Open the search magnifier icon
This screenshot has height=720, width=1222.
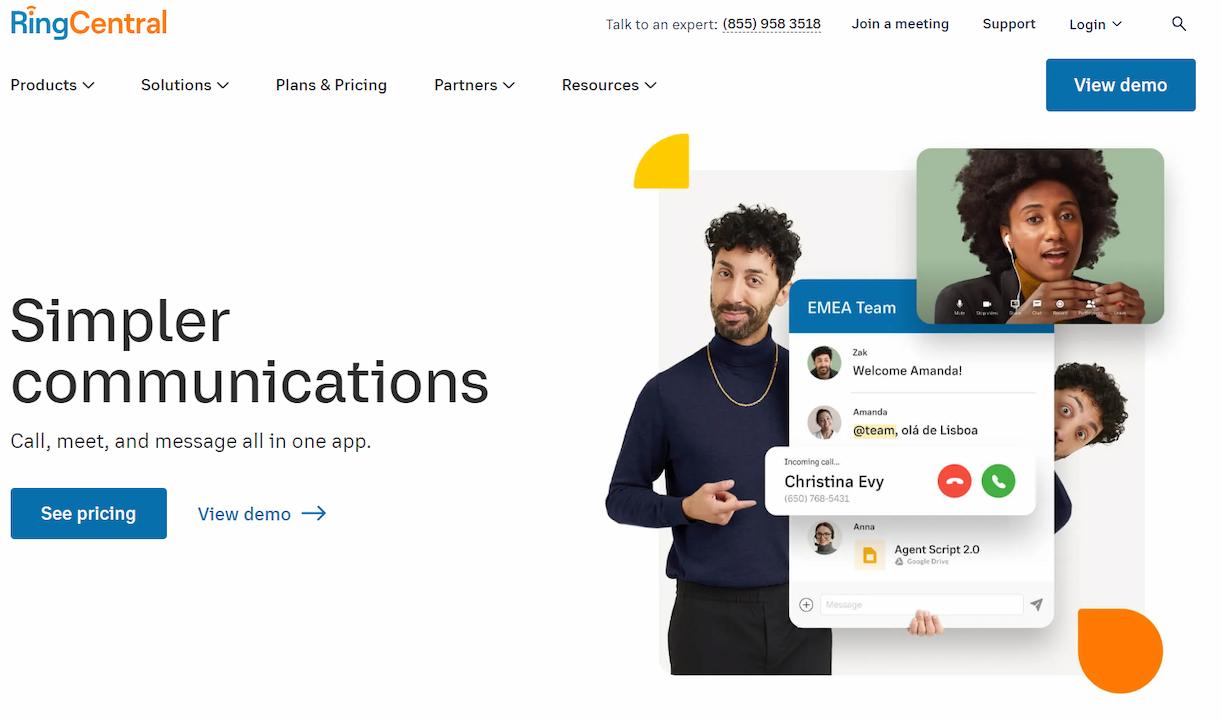coord(1179,24)
